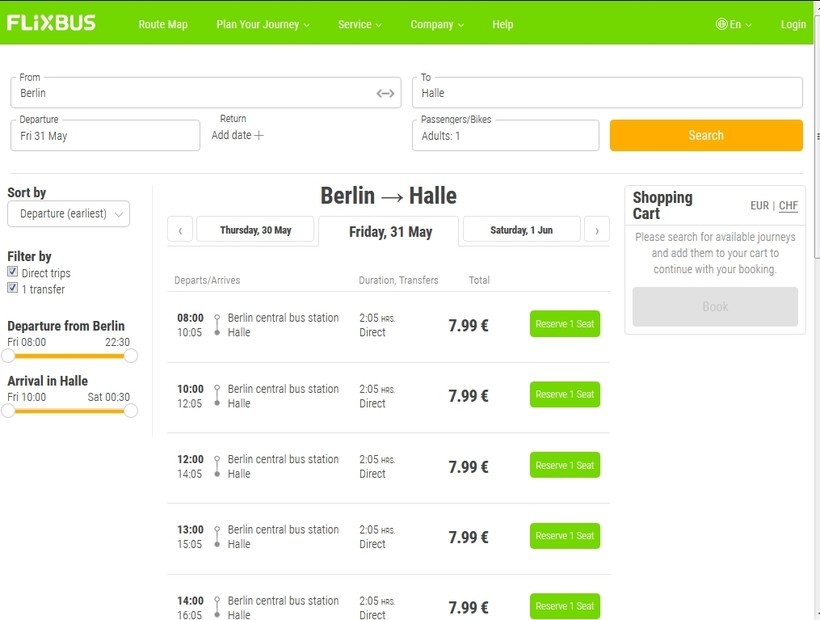The image size is (820, 620).
Task: Open the Sort by dropdown
Action: pos(68,214)
